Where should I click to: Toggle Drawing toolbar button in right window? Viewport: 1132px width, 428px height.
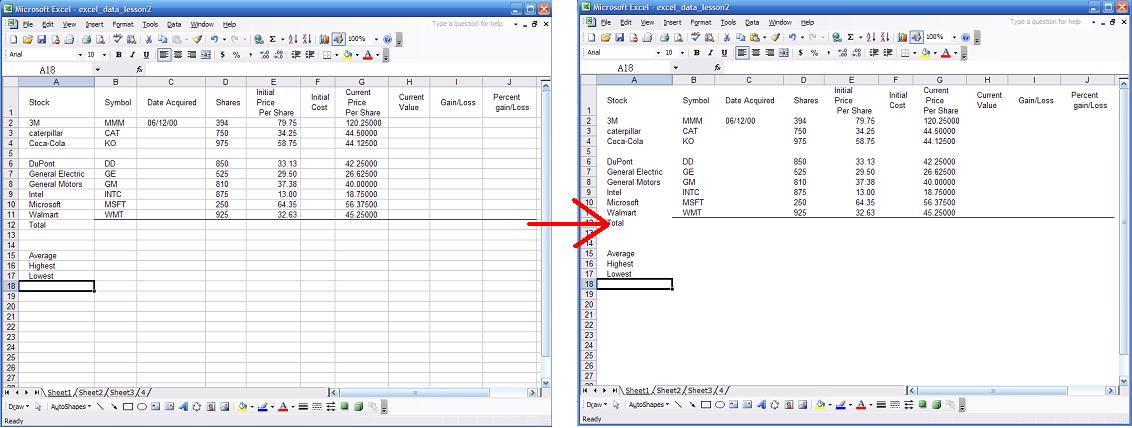(916, 38)
